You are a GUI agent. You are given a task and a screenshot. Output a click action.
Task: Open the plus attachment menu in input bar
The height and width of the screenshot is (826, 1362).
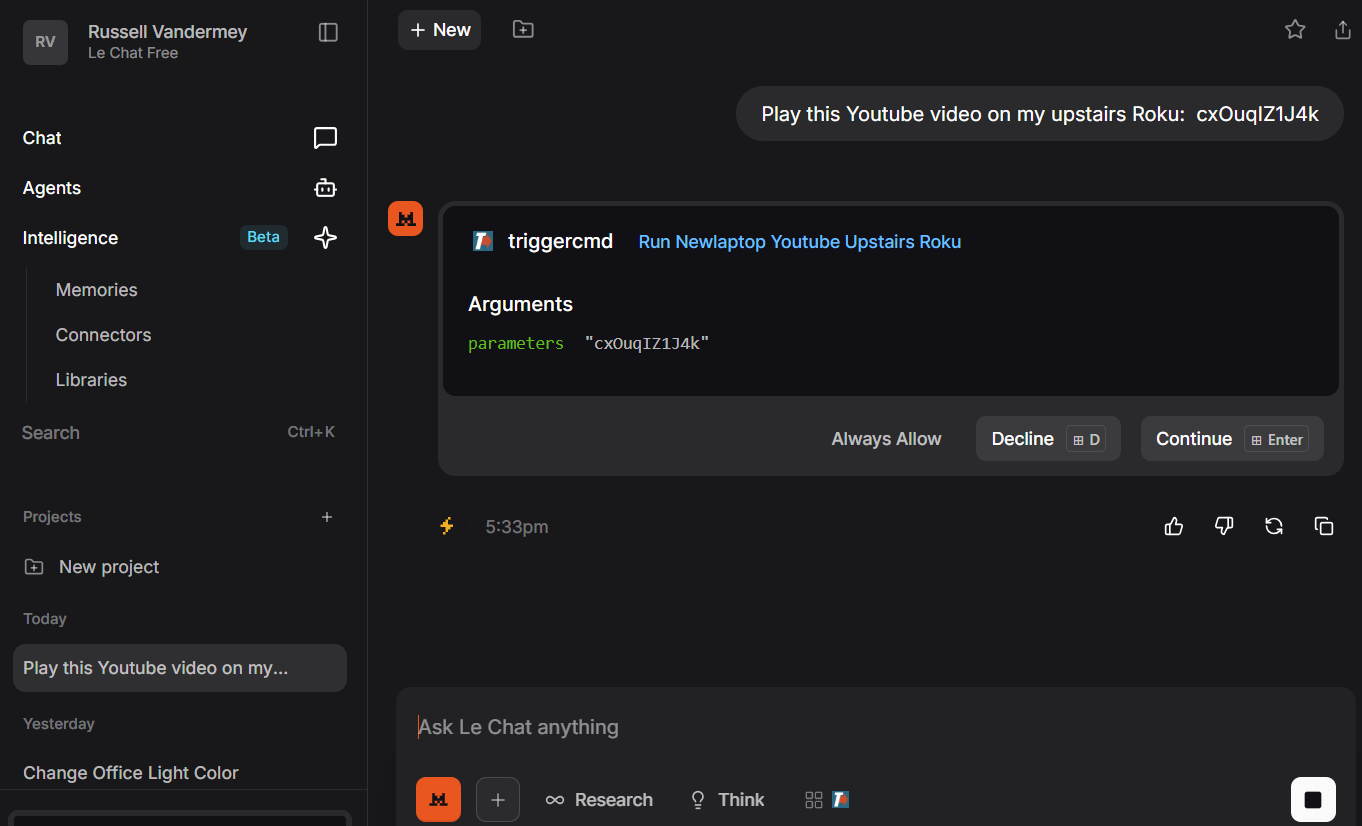[498, 800]
